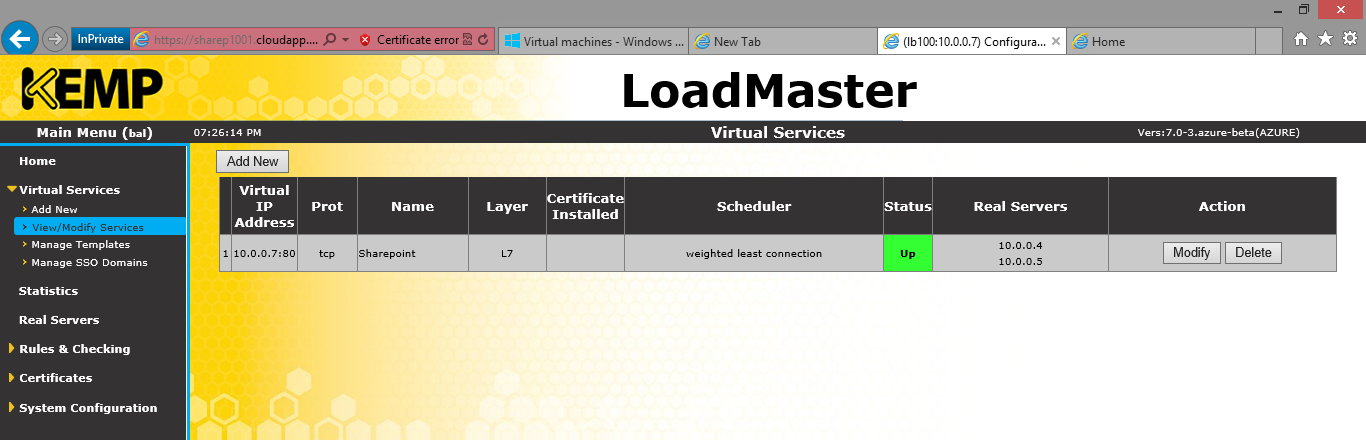Click the red Certificate error shield icon

tap(365, 40)
